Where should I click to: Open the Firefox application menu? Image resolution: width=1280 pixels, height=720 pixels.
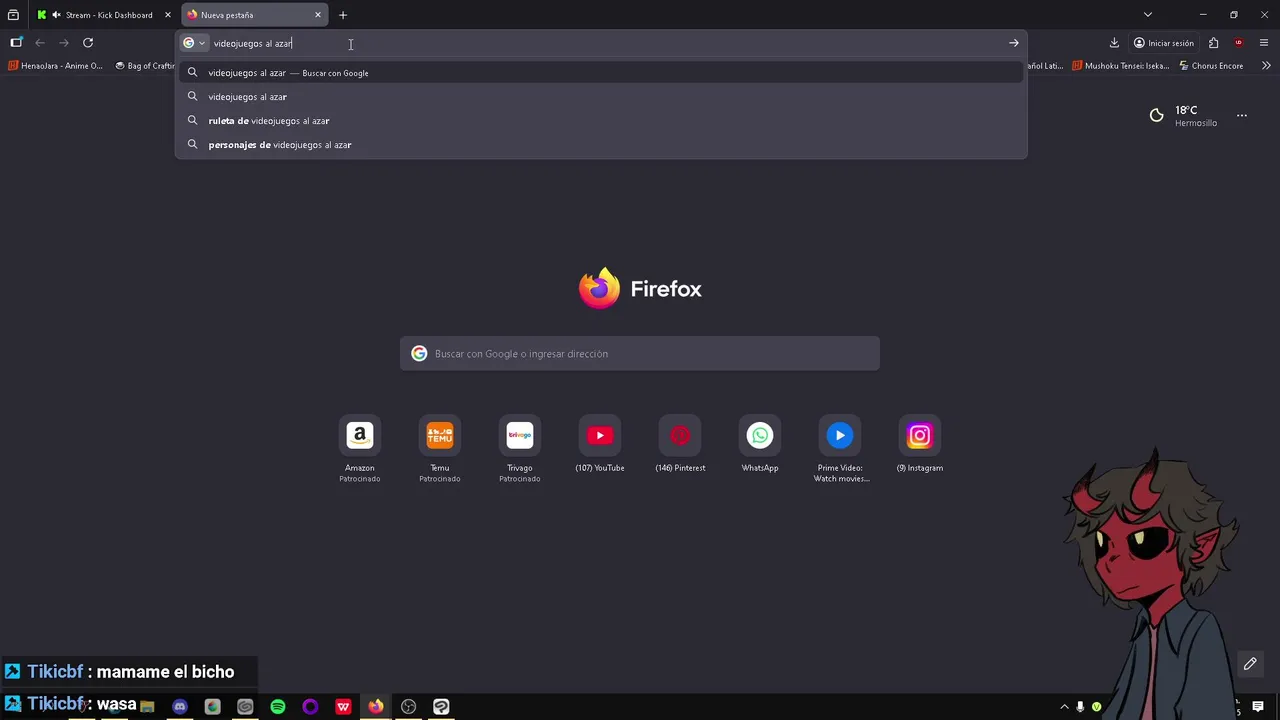pos(1264,43)
